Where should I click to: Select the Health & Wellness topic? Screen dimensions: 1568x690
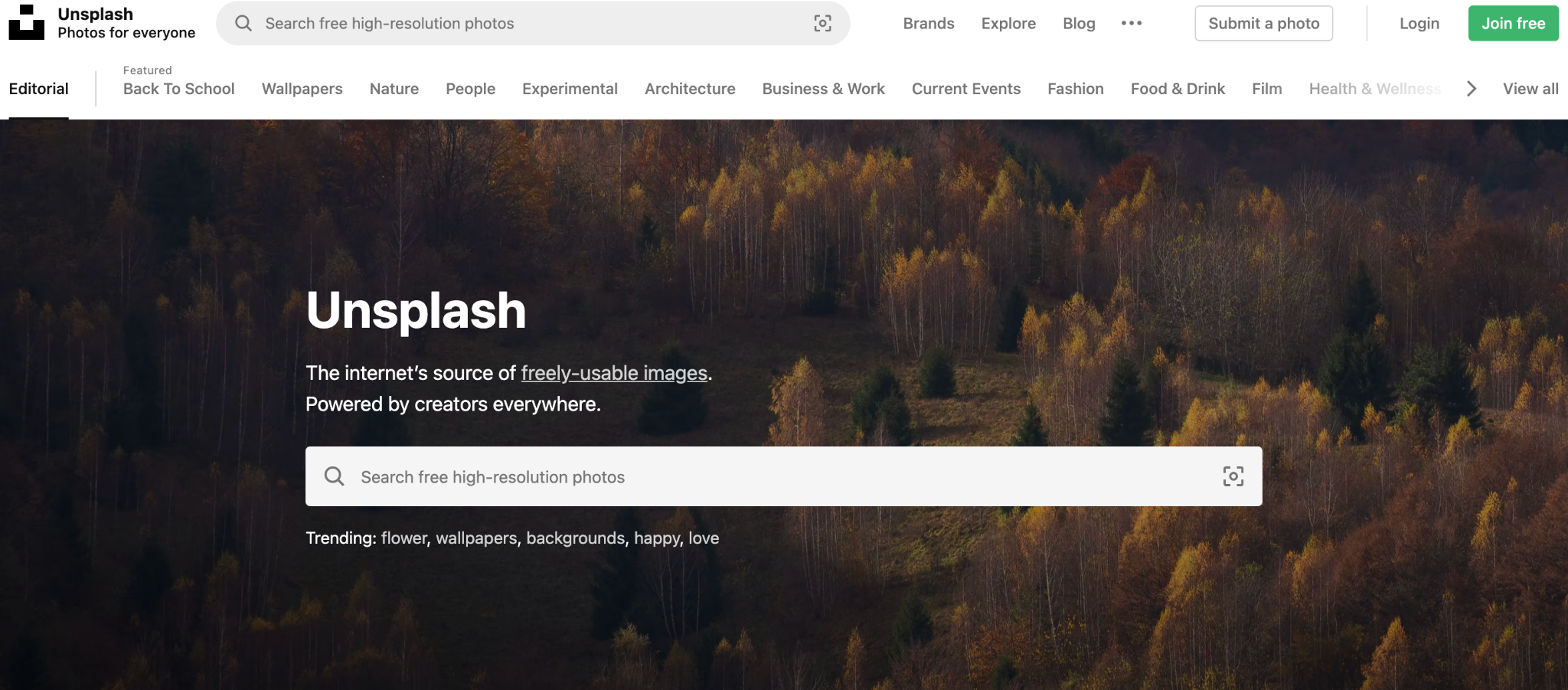tap(1375, 89)
